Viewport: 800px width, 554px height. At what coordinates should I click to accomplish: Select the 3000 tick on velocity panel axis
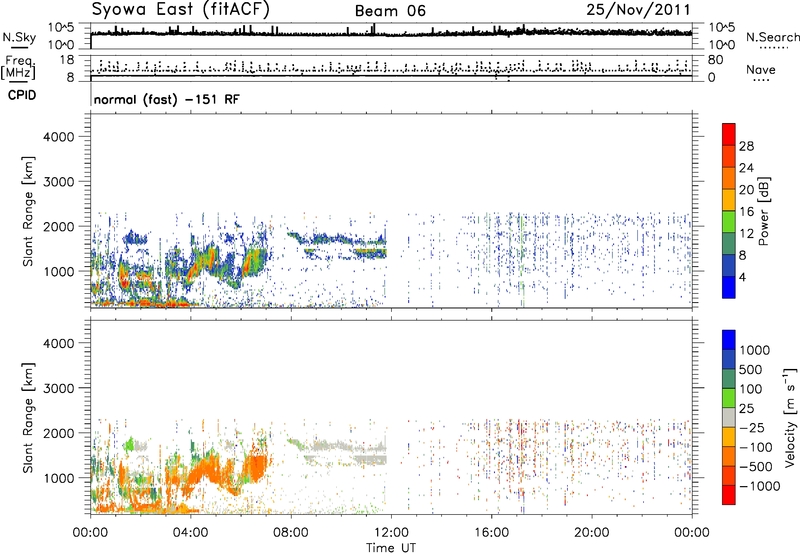(x=59, y=388)
